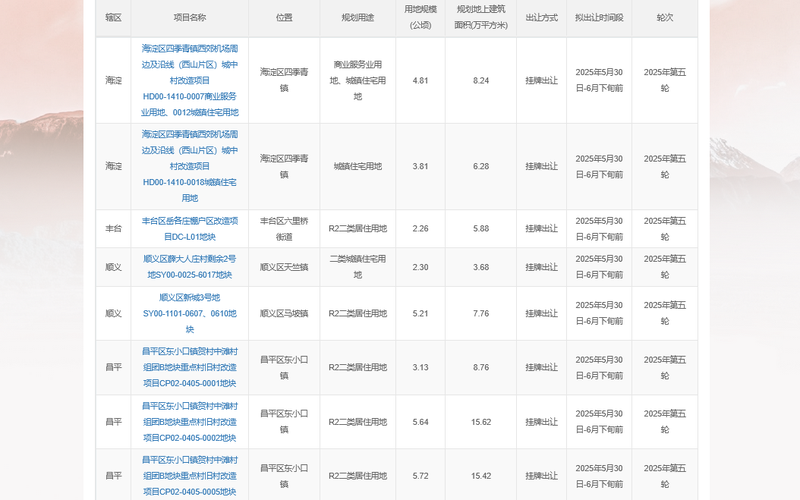Open the 顺义区新城3号地 project link
800x500 pixels.
tap(190, 313)
